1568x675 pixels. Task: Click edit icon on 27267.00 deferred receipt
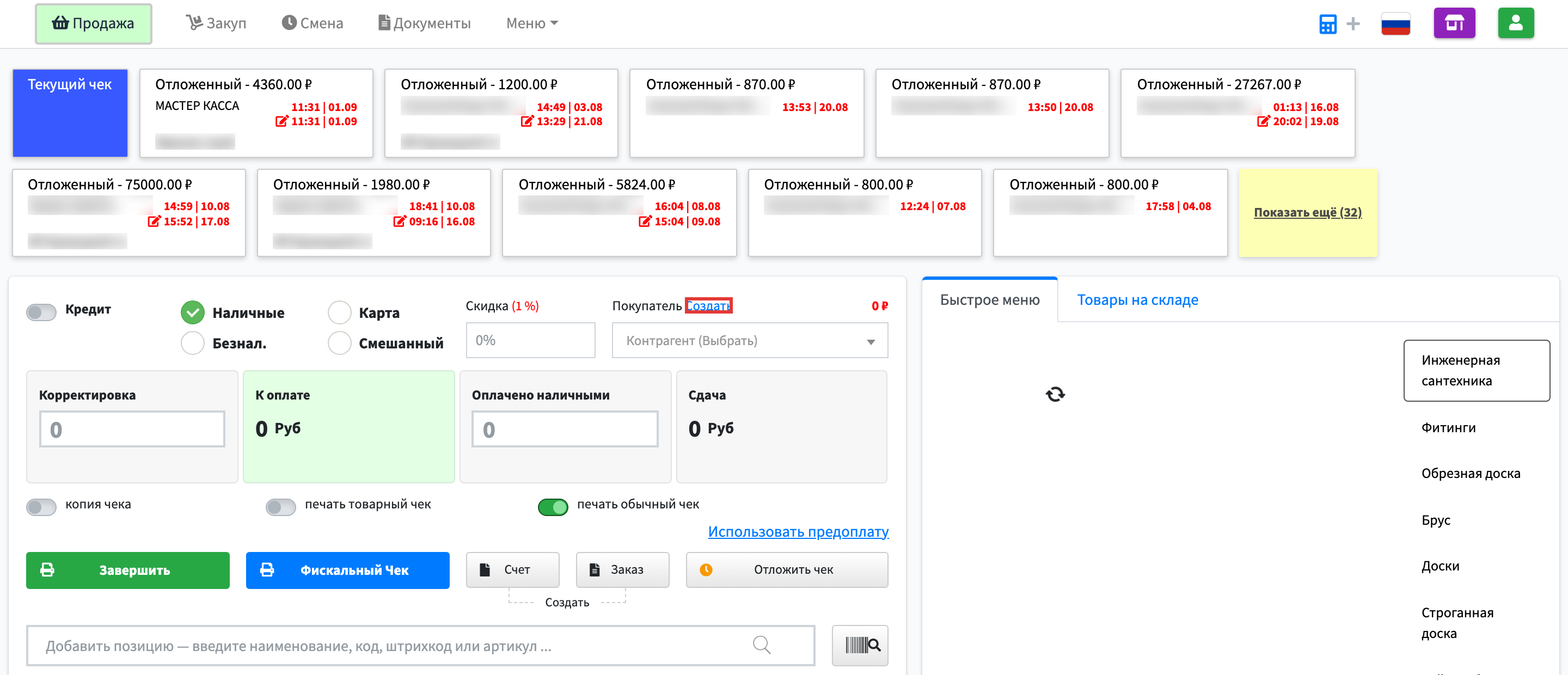point(1263,121)
